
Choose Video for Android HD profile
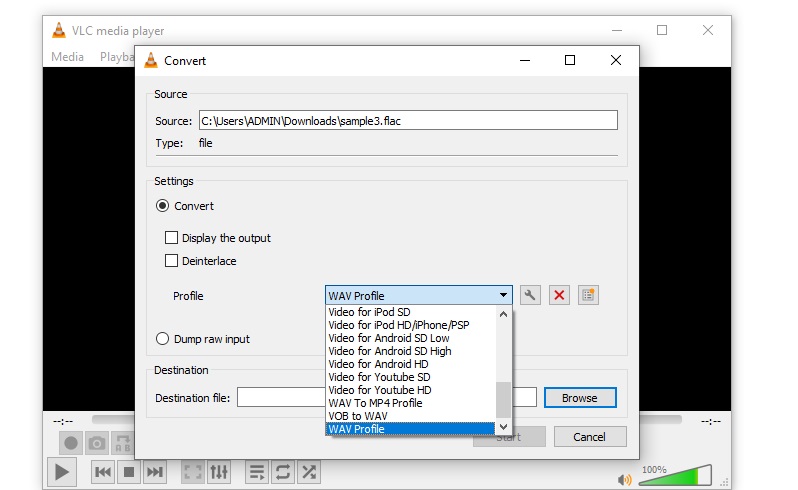click(410, 364)
